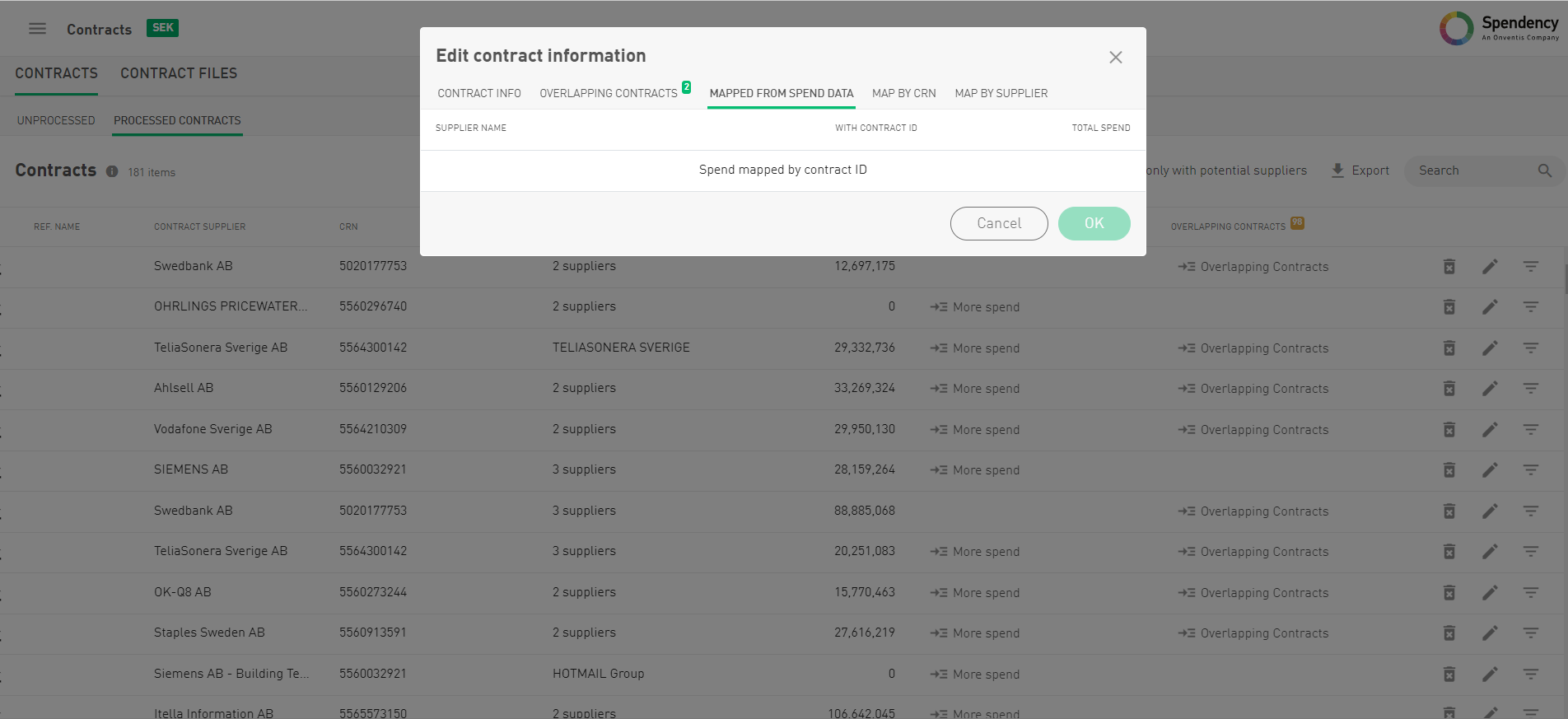The height and width of the screenshot is (719, 1568).
Task: Open filter icon for SIEMENS AB row
Action: [1530, 470]
